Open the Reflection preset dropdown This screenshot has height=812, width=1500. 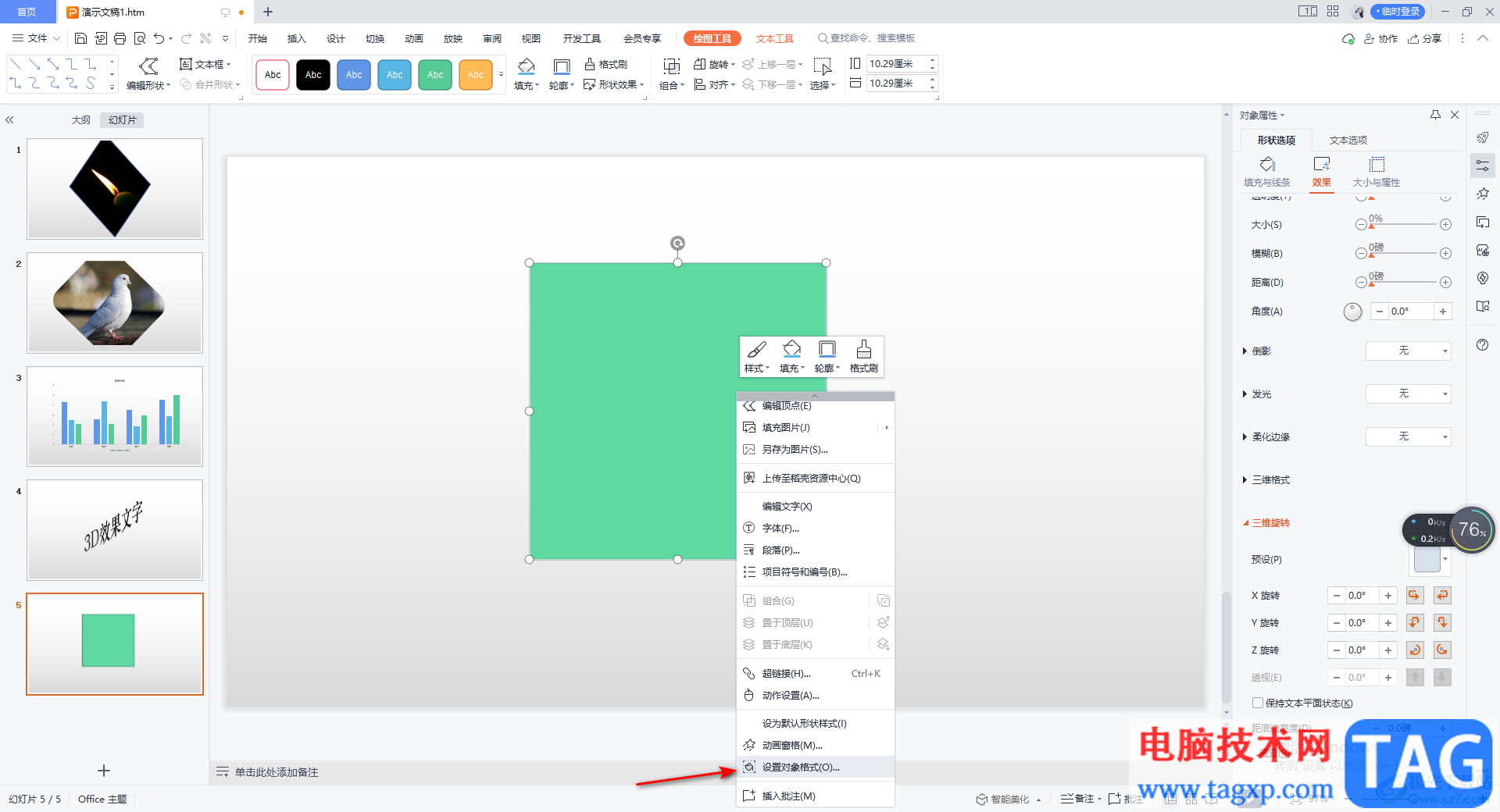(x=1408, y=351)
